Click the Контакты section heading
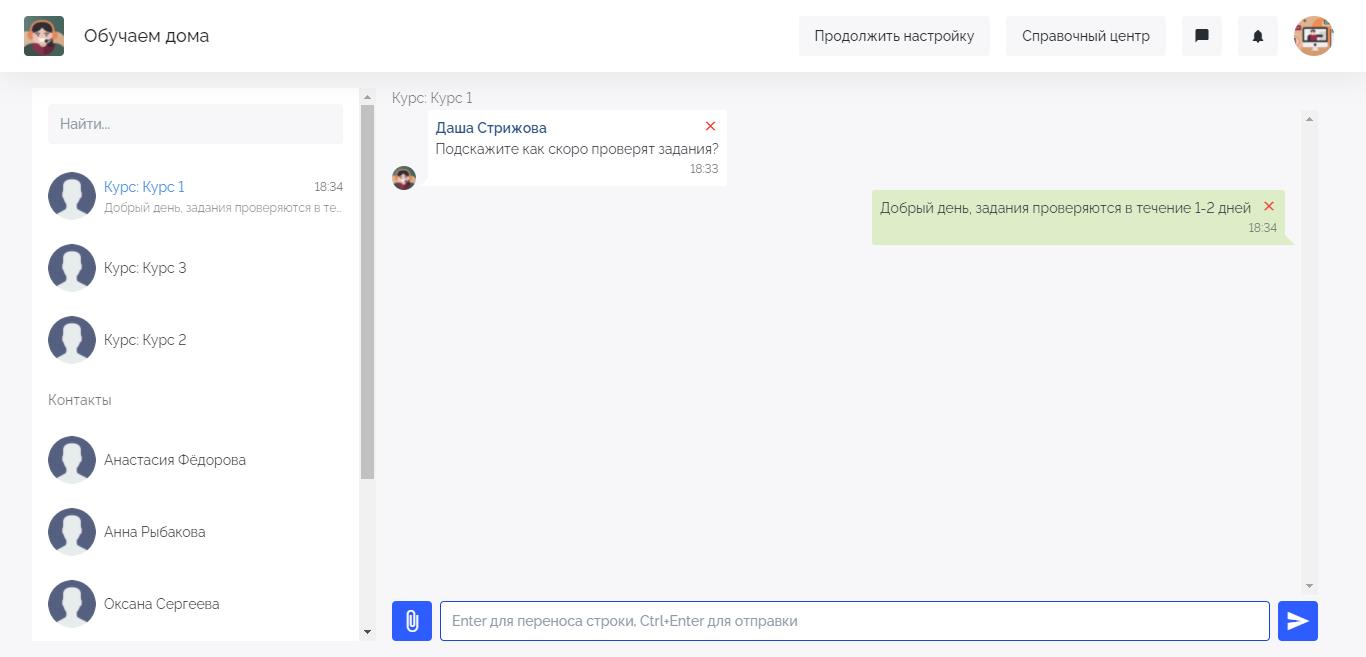This screenshot has height=657, width=1366. pyautogui.click(x=80, y=400)
